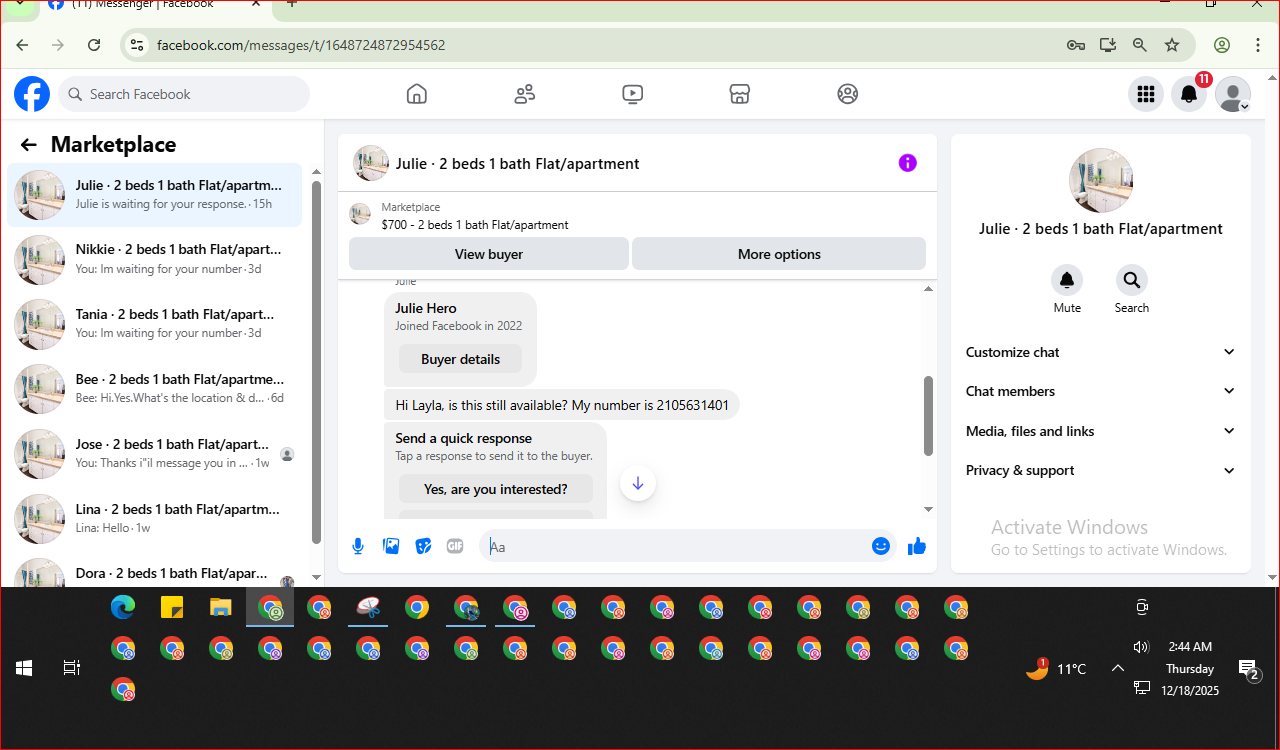The image size is (1280, 750).
Task: Open saved passwords key icon
Action: pyautogui.click(x=1076, y=45)
